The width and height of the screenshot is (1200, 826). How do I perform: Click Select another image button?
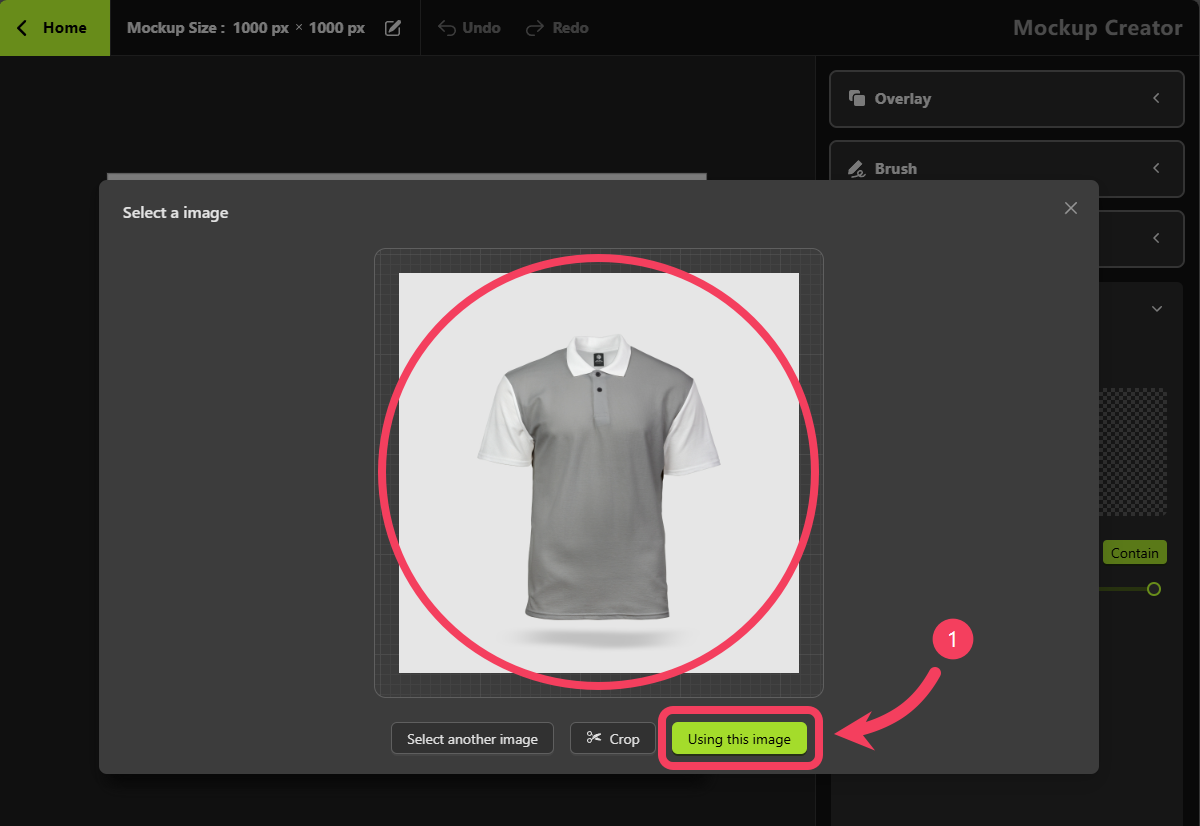point(472,739)
